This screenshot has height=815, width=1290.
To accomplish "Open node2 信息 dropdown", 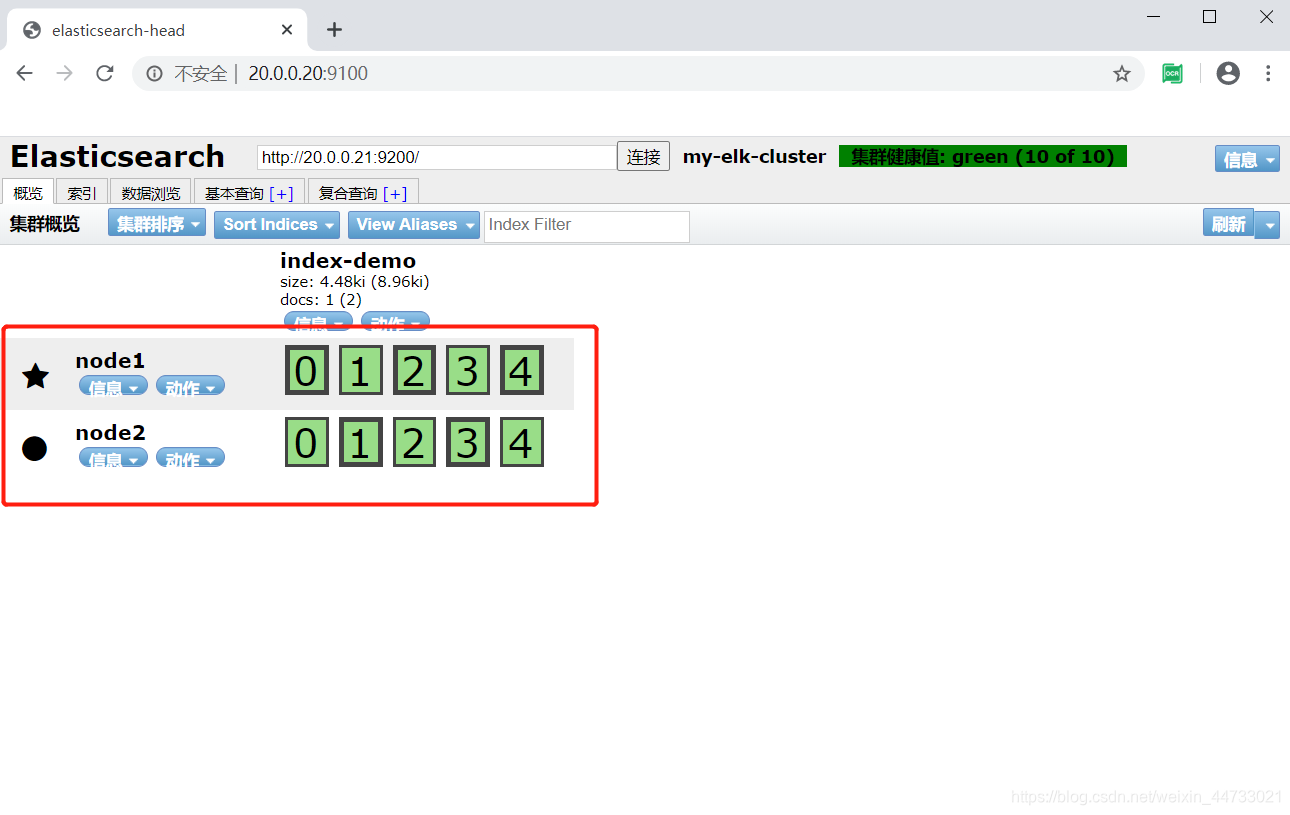I will (113, 459).
